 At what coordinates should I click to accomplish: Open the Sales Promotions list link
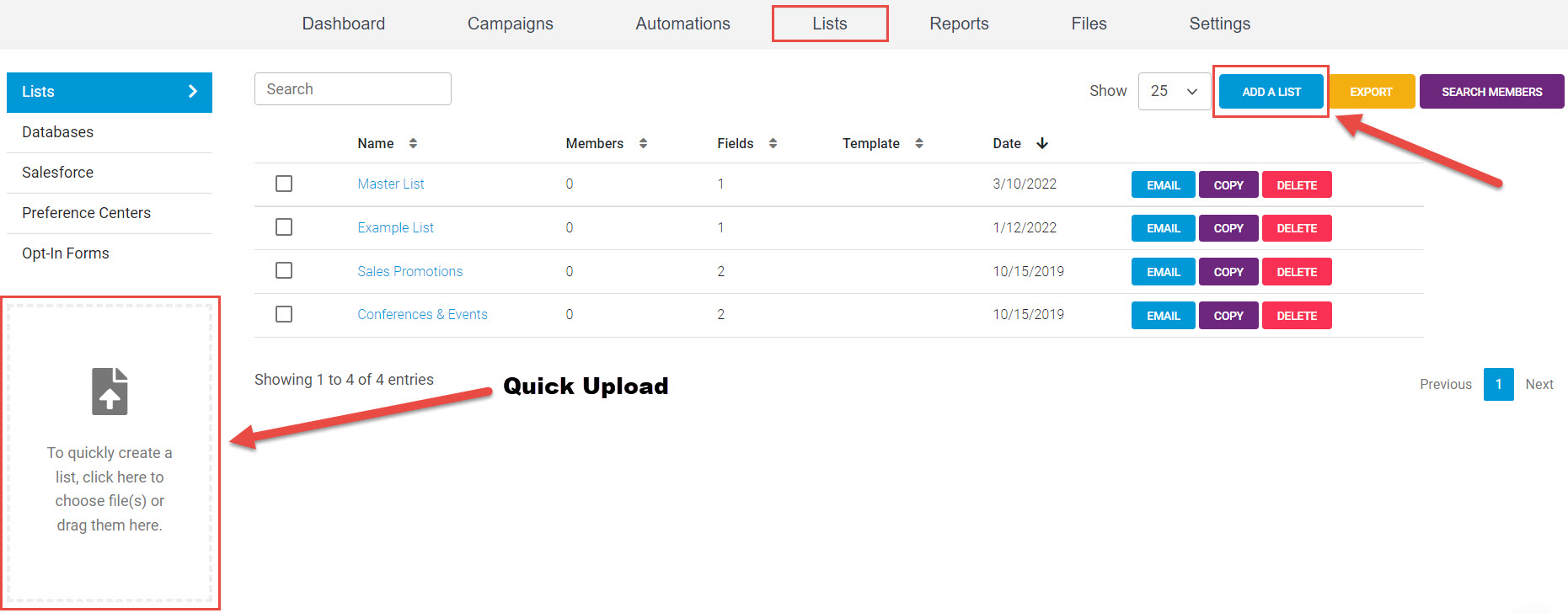[x=409, y=271]
